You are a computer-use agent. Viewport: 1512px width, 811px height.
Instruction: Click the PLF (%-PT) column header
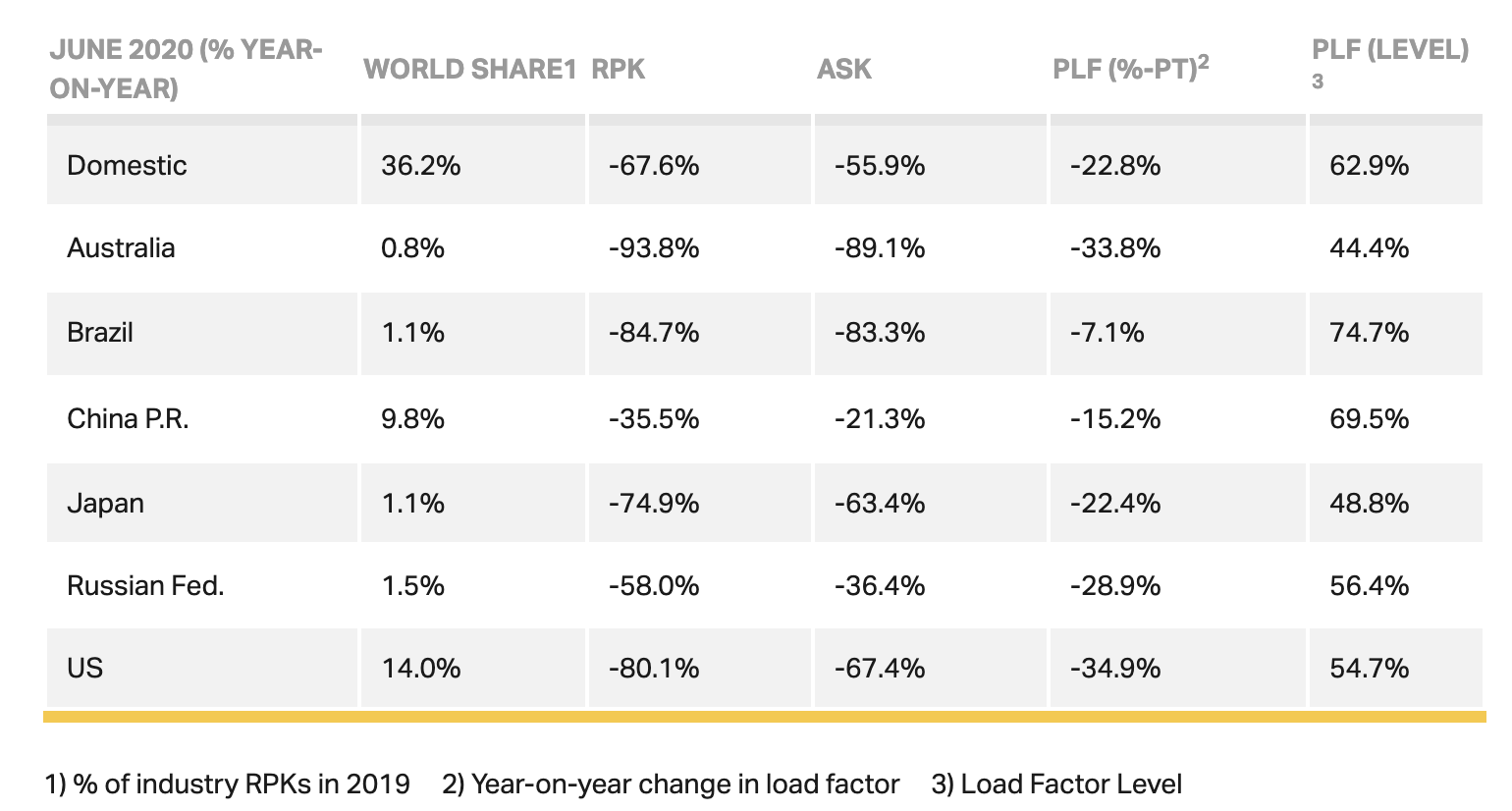(1131, 68)
